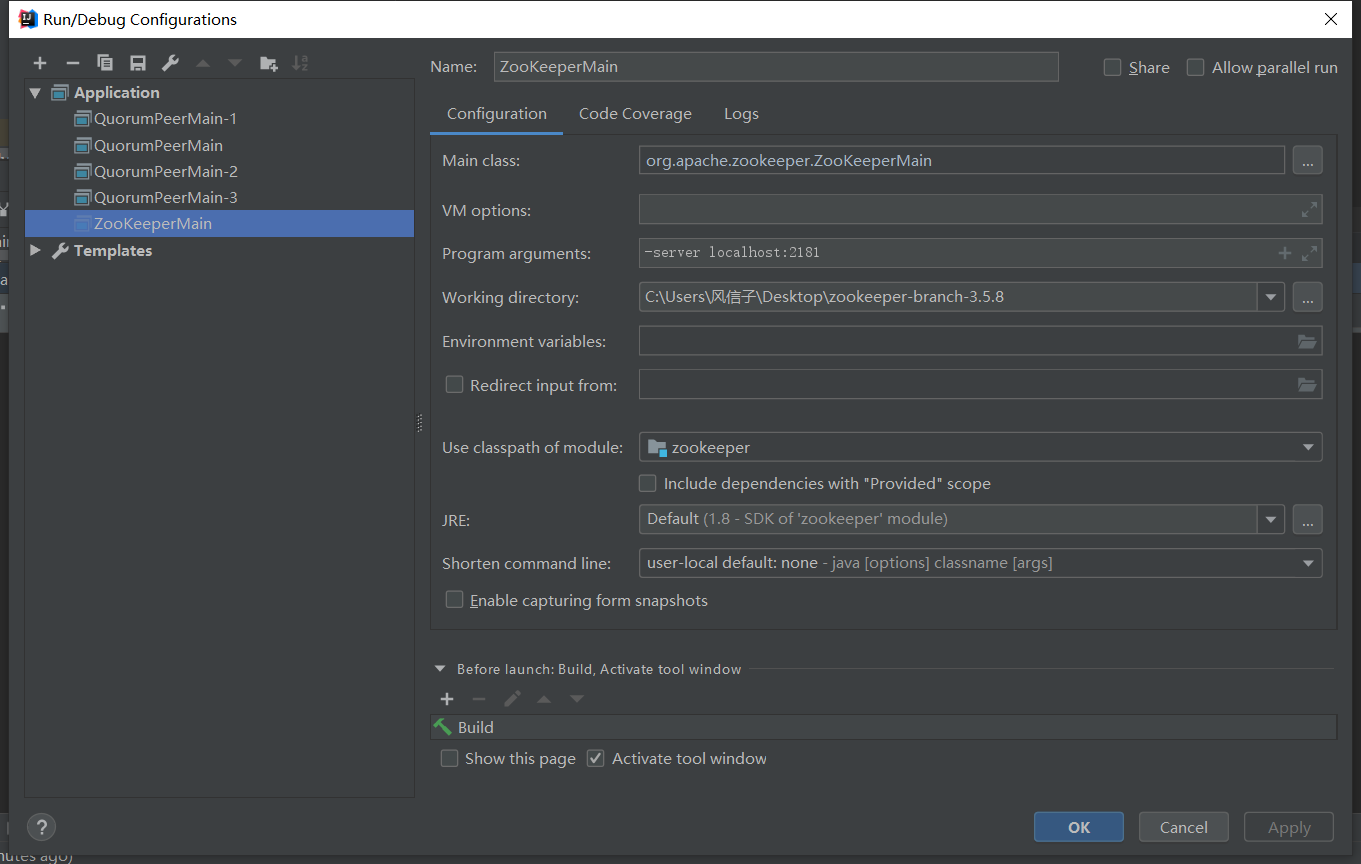The height and width of the screenshot is (864, 1361).
Task: Move Before launch task up
Action: click(x=544, y=699)
